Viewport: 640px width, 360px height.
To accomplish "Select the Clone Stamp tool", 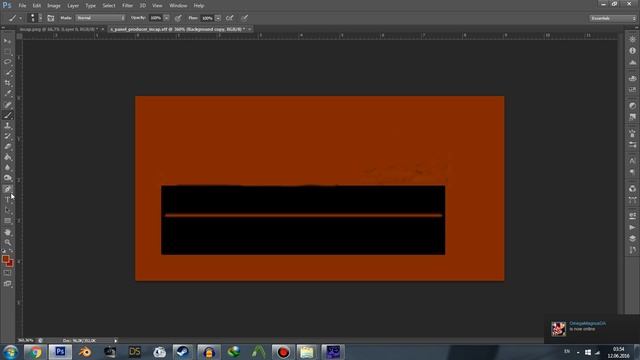I will (x=7, y=126).
